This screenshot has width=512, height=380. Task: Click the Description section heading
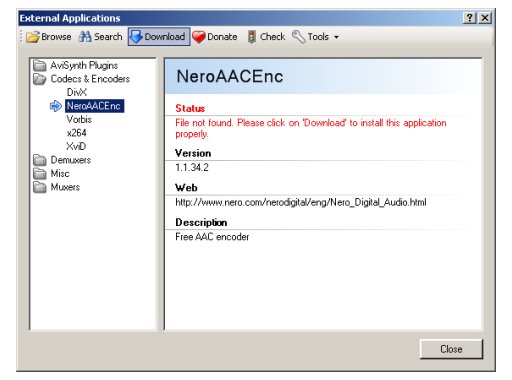201,222
